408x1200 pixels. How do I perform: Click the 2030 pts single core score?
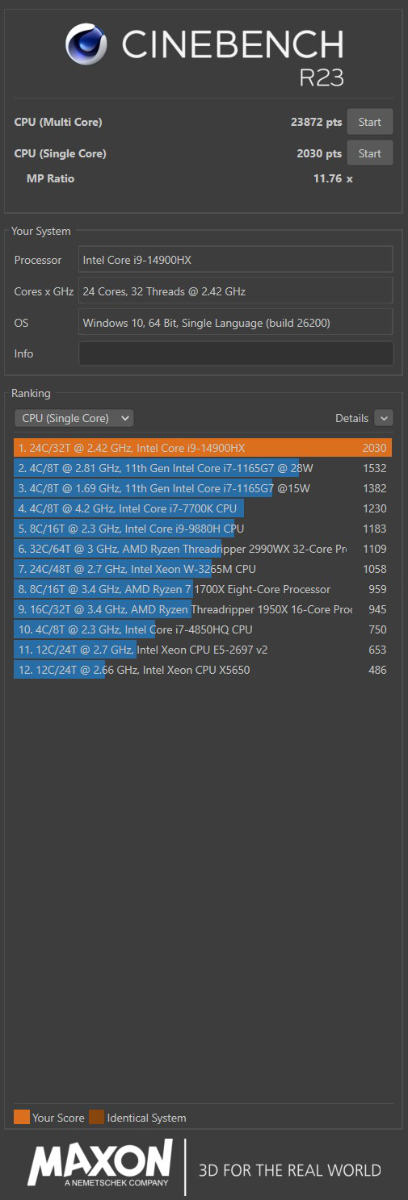coord(319,154)
